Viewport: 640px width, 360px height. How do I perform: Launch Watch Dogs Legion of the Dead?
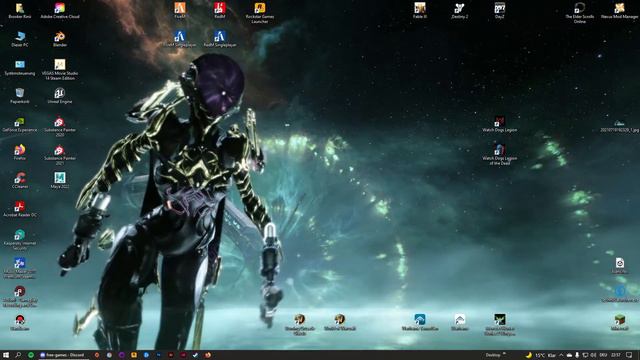(500, 155)
